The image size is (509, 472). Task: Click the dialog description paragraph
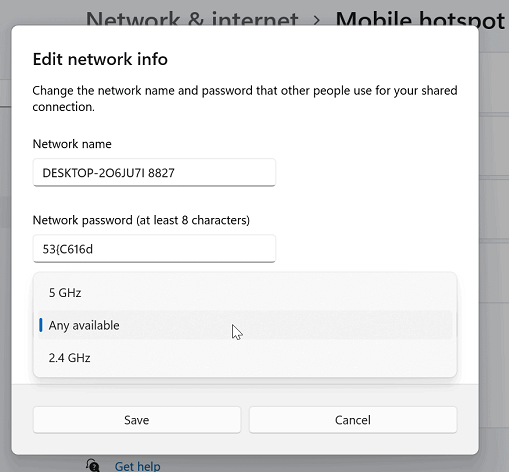click(245, 99)
